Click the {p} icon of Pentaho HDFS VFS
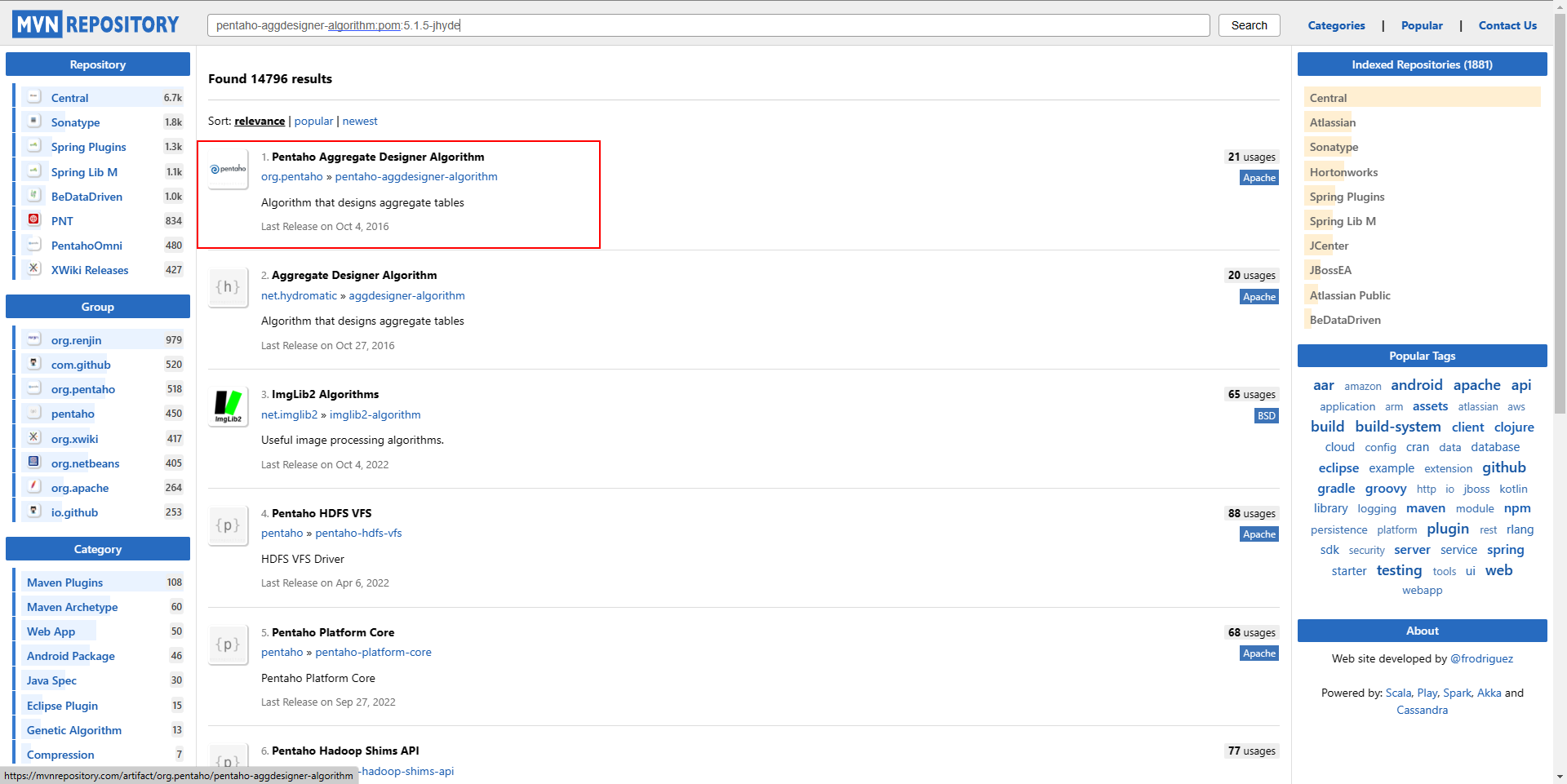 (229, 525)
